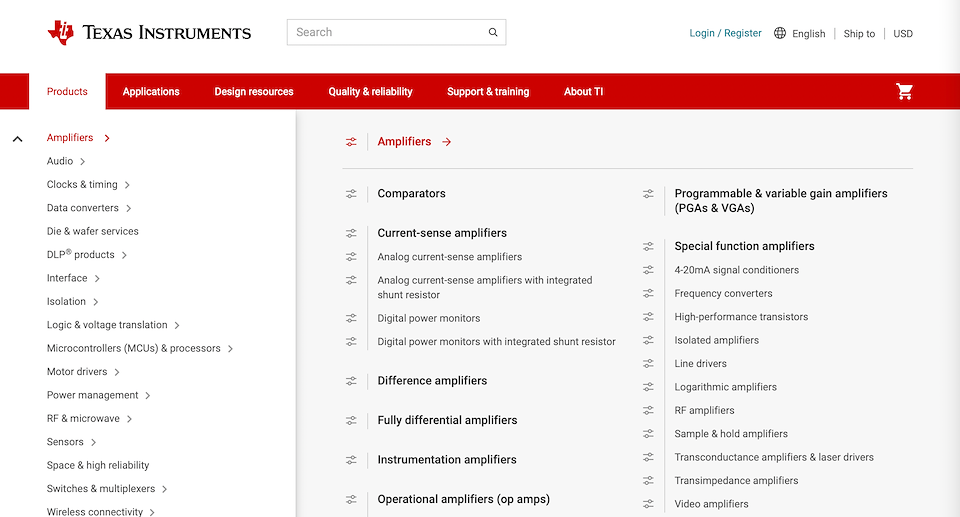Screen dimensions: 960x517
Task: Open the shopping cart
Action: (905, 92)
